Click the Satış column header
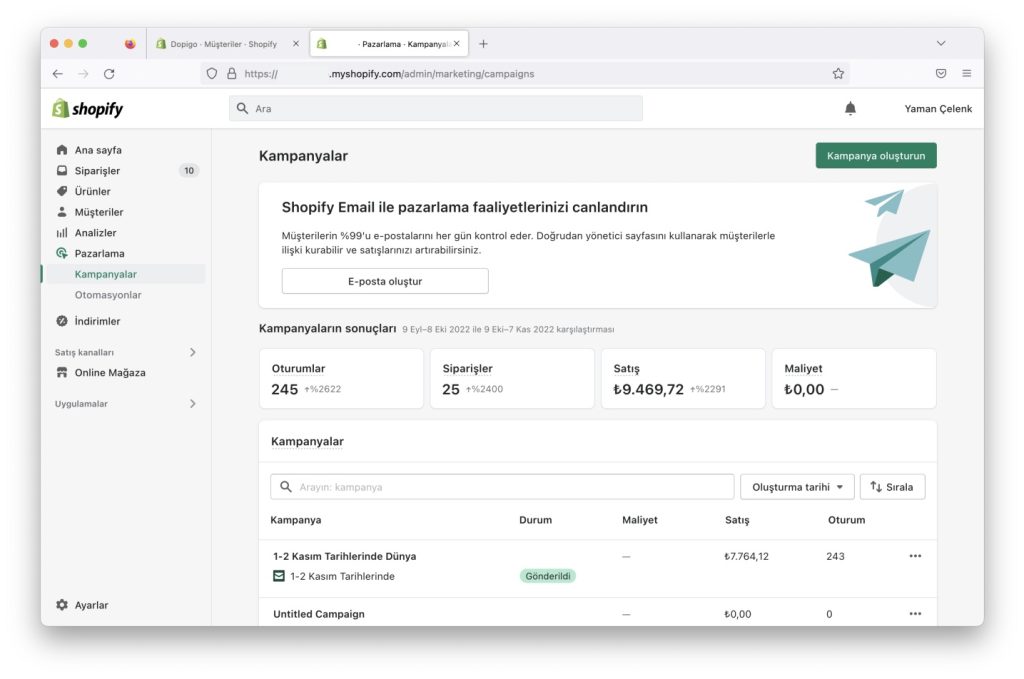Screen dimensions: 1024x679 [x=737, y=520]
